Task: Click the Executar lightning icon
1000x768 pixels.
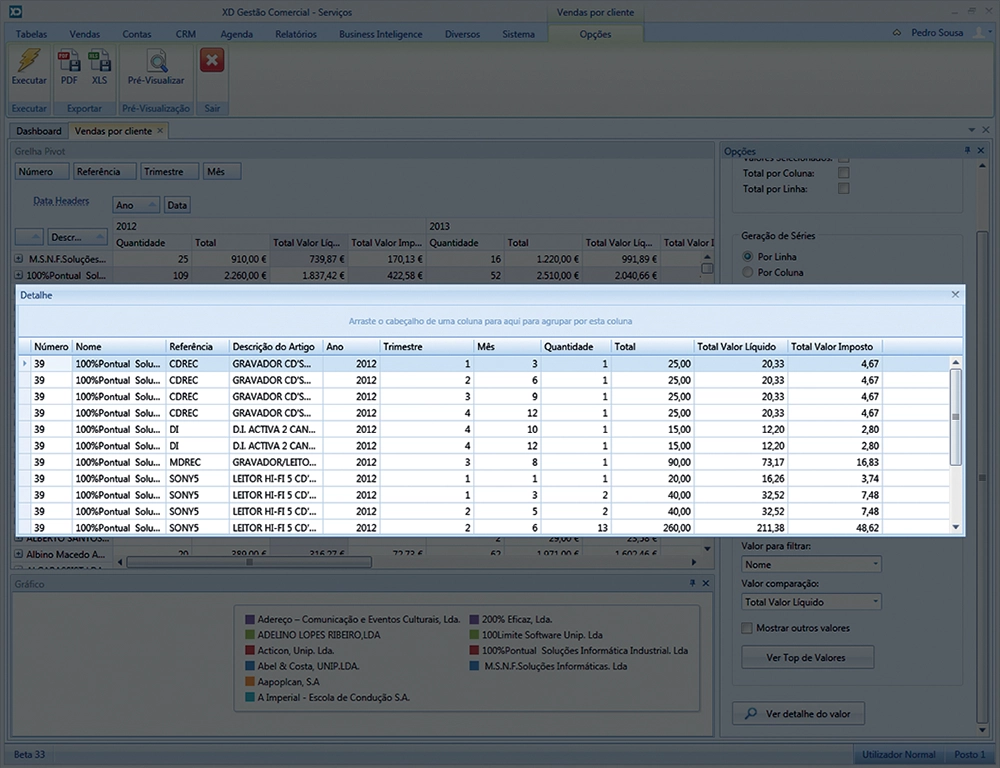Action: (29, 63)
